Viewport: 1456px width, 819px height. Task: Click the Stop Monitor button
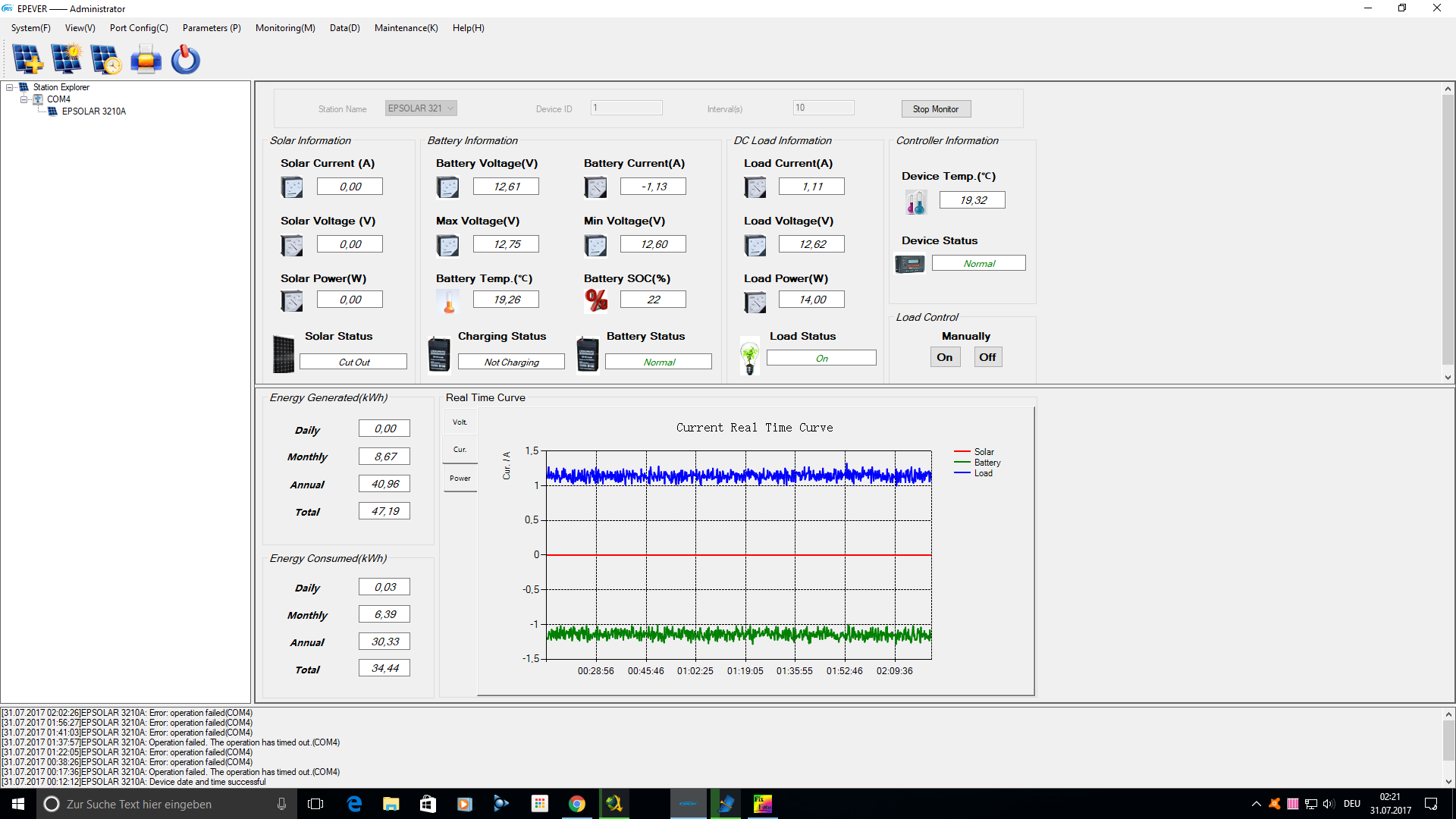[936, 109]
